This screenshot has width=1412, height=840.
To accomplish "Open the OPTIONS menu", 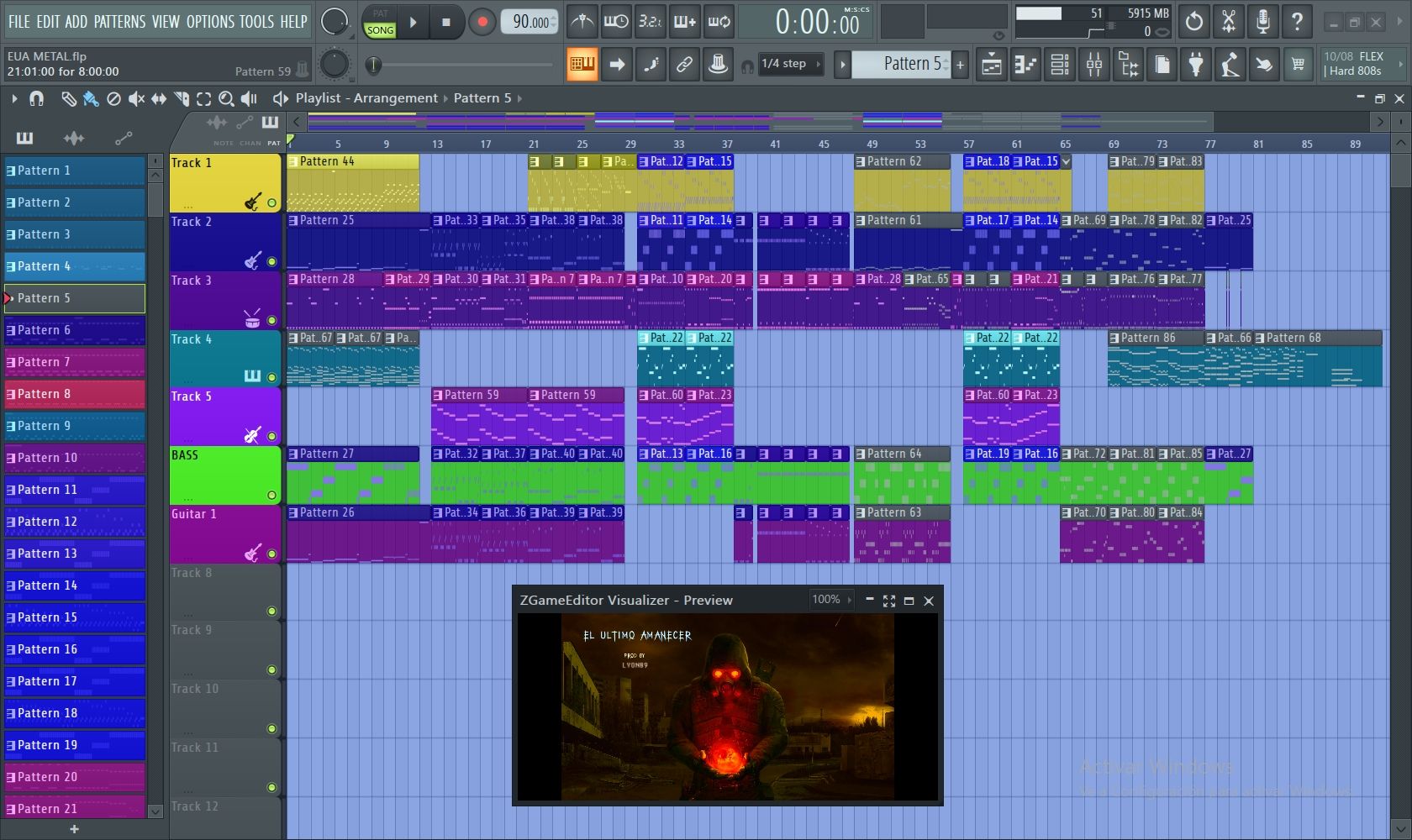I will [211, 22].
